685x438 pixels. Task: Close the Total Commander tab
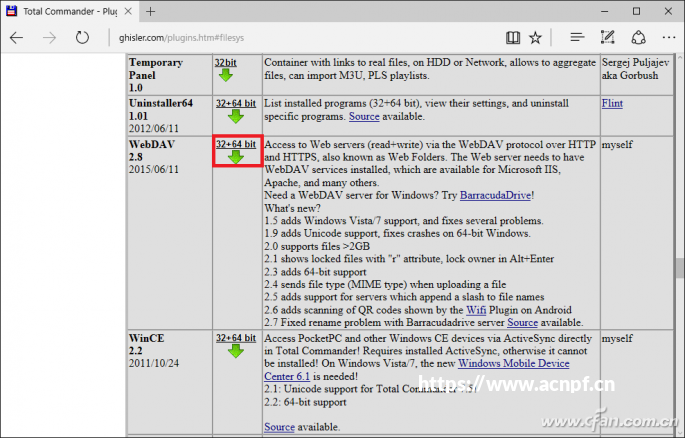click(128, 11)
